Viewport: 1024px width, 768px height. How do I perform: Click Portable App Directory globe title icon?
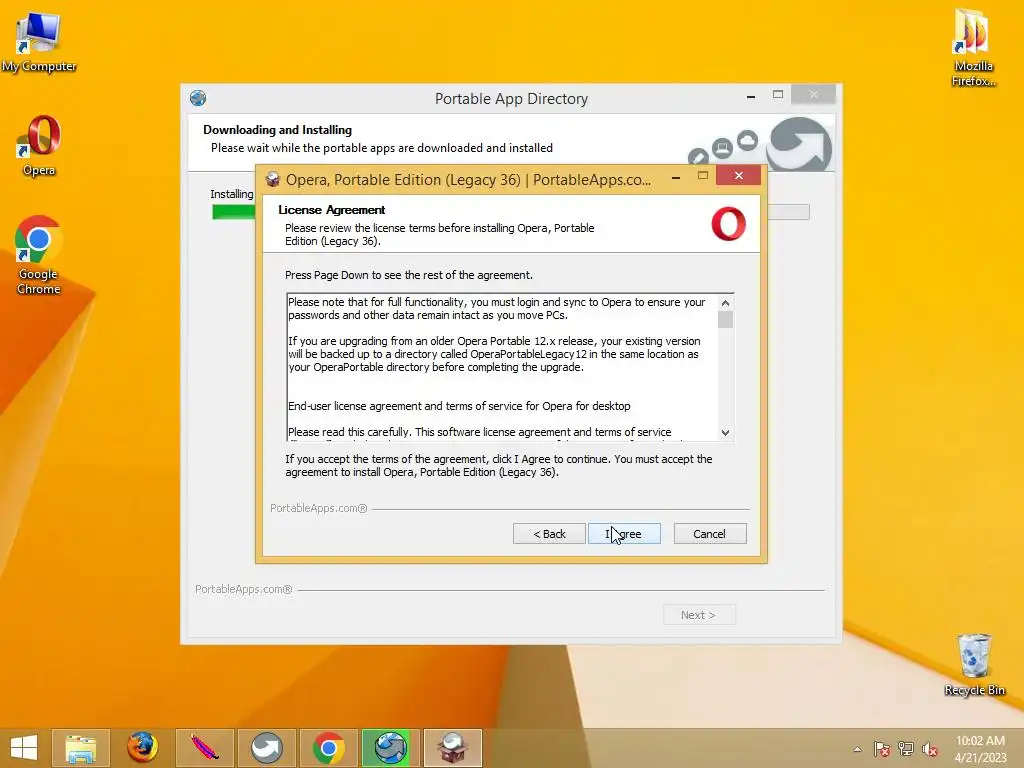pyautogui.click(x=198, y=99)
